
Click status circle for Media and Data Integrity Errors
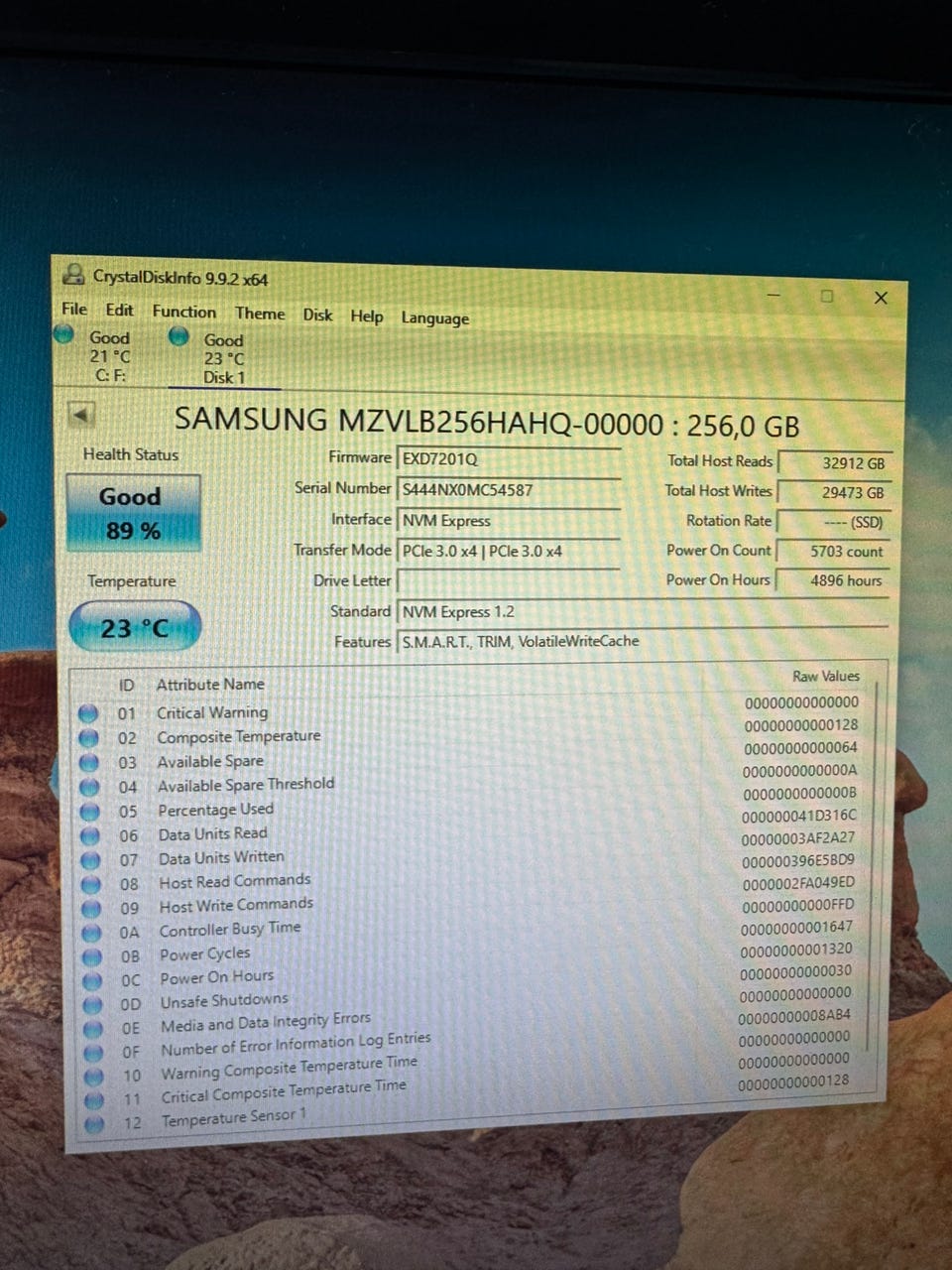93,1028
